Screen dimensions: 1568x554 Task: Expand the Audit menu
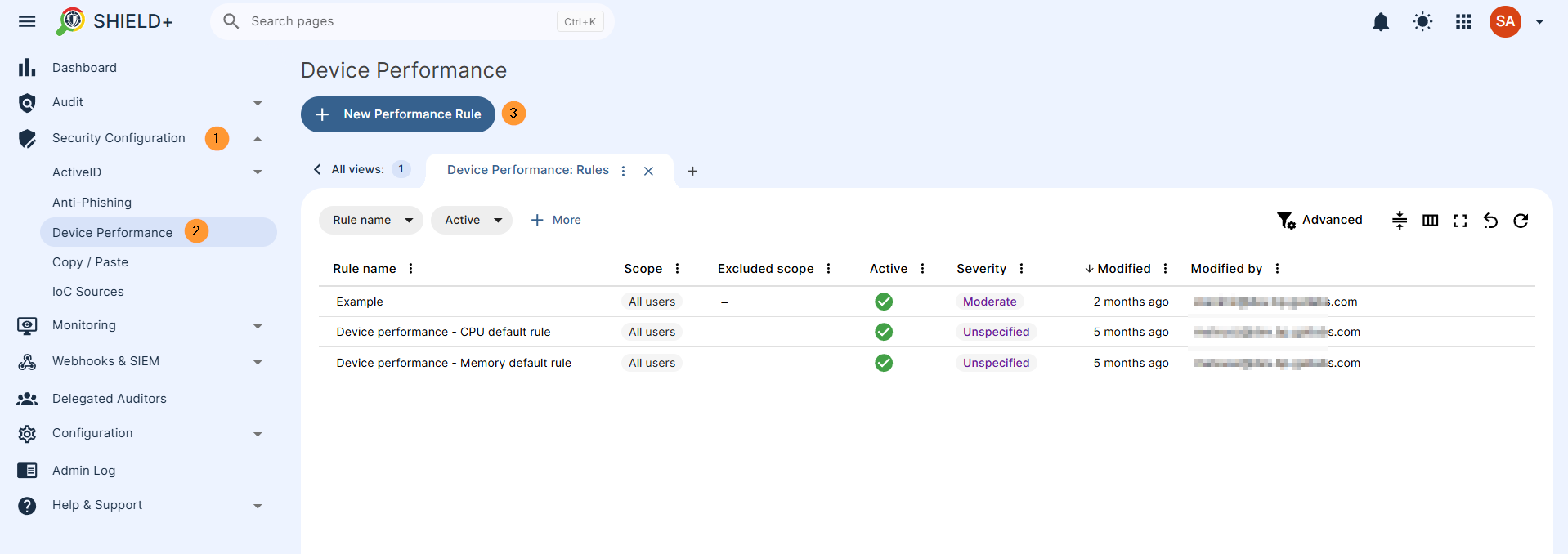[258, 103]
